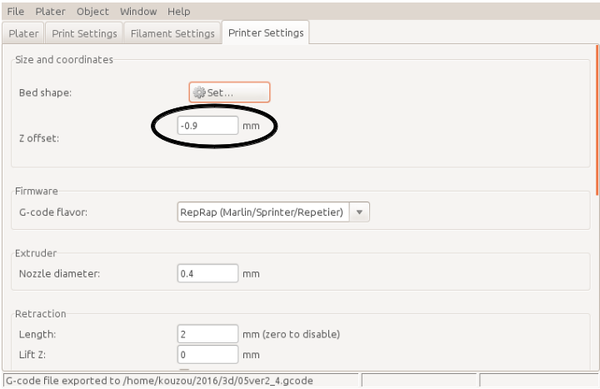Image resolution: width=600 pixels, height=389 pixels.
Task: Open the Plater menu
Action: click(x=51, y=11)
